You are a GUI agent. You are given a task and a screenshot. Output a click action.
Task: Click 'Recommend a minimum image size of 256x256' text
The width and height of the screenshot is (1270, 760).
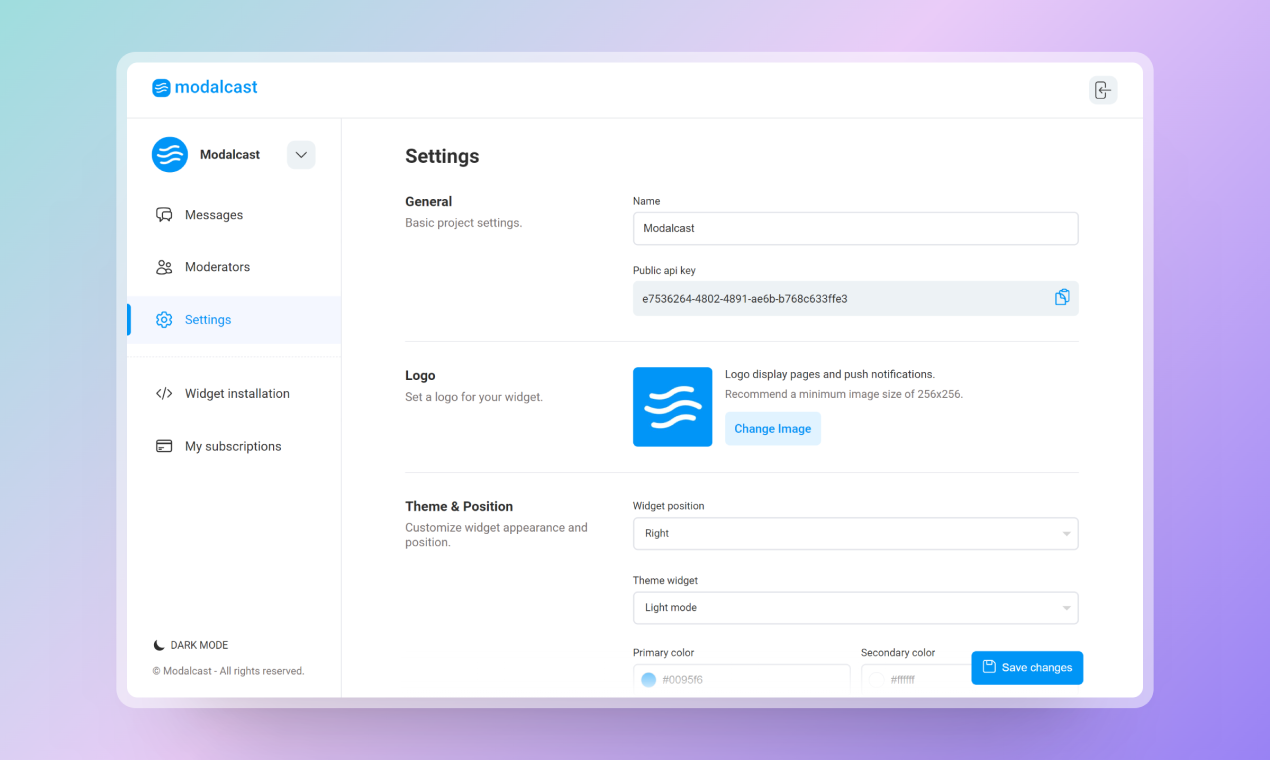844,394
